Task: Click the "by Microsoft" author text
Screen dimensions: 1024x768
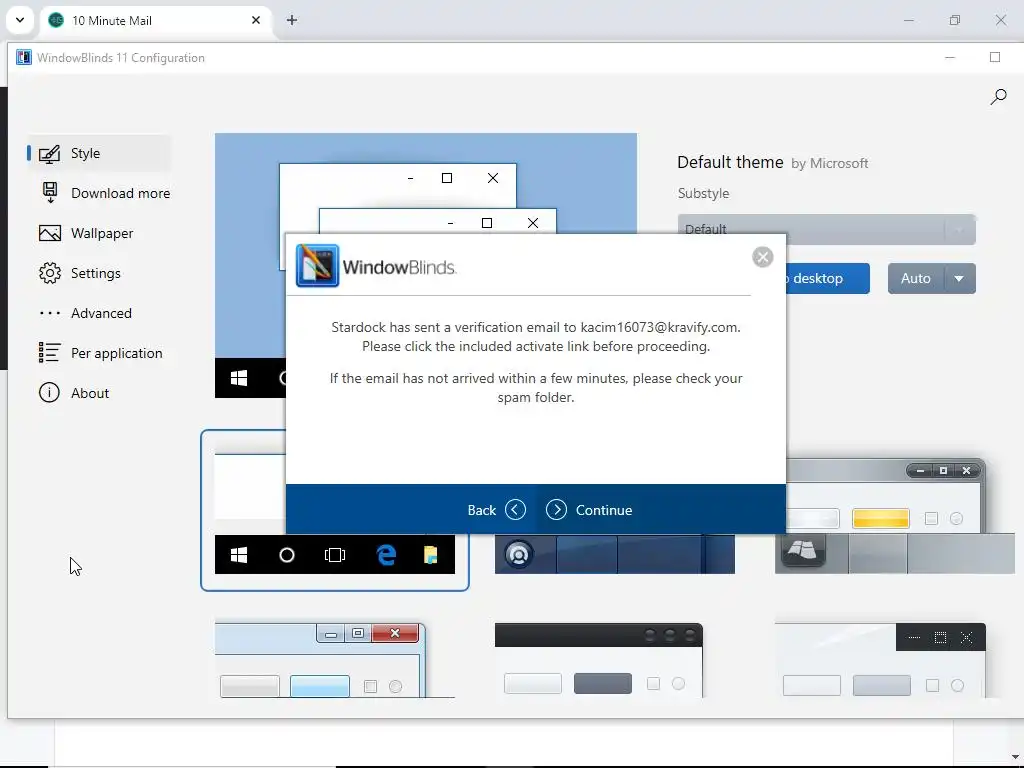Action: [829, 163]
